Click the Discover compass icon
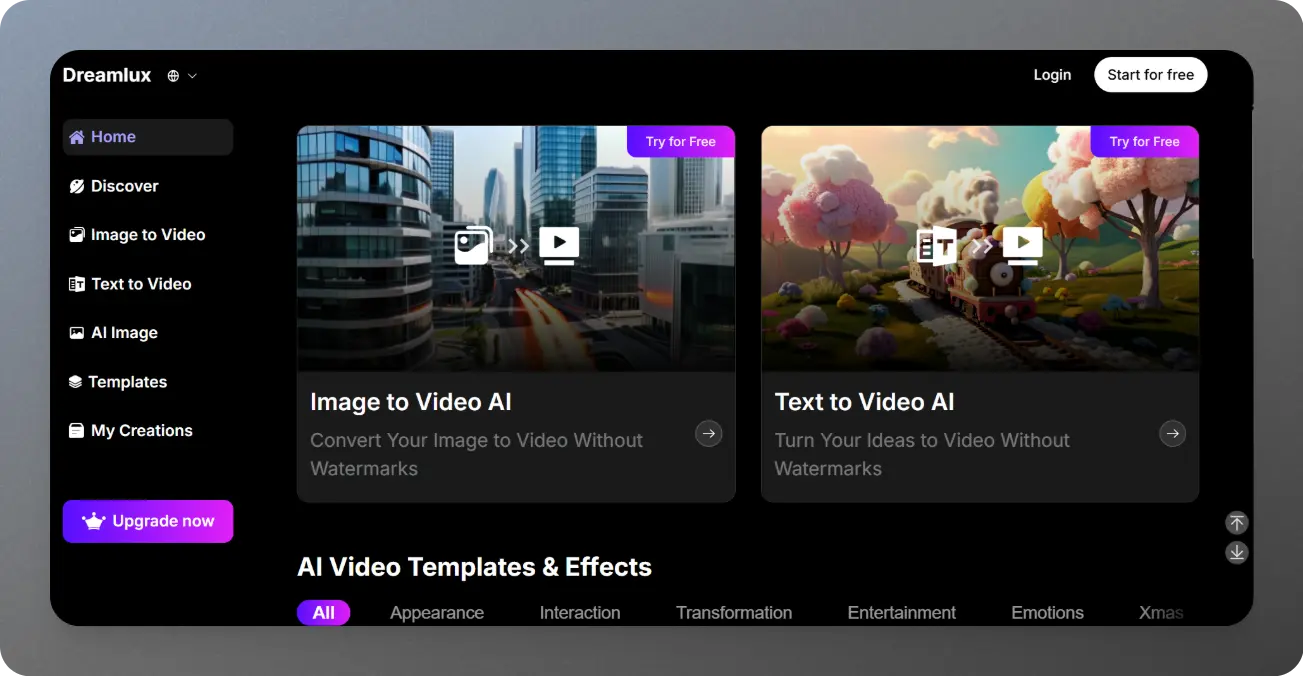The width and height of the screenshot is (1303, 676). [x=77, y=186]
